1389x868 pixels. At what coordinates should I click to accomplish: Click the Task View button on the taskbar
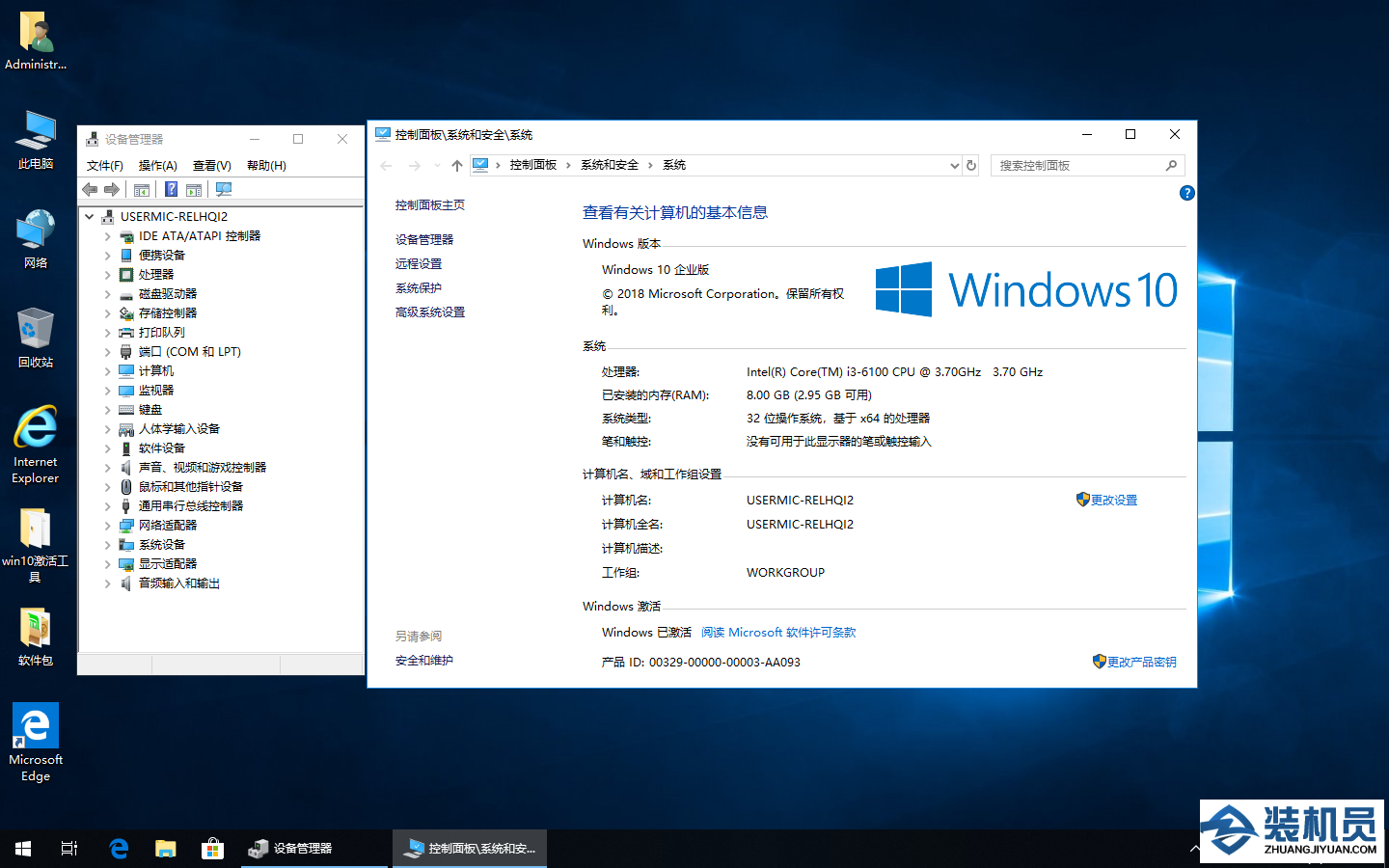[69, 849]
